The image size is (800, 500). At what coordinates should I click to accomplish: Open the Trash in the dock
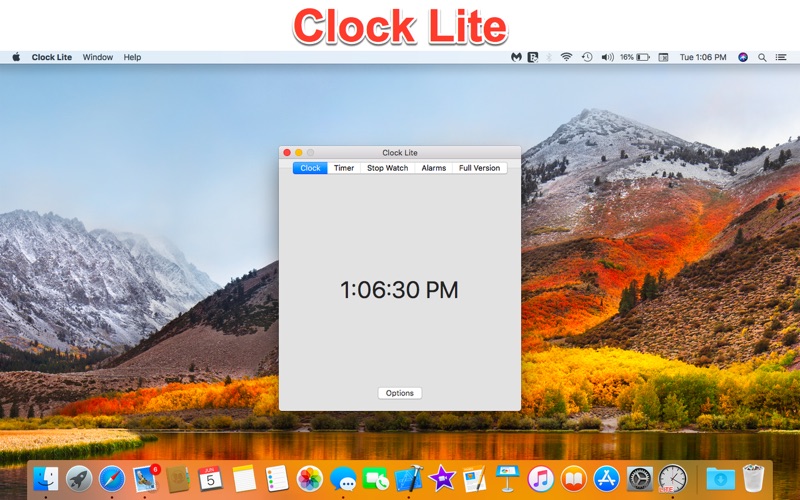[x=754, y=479]
